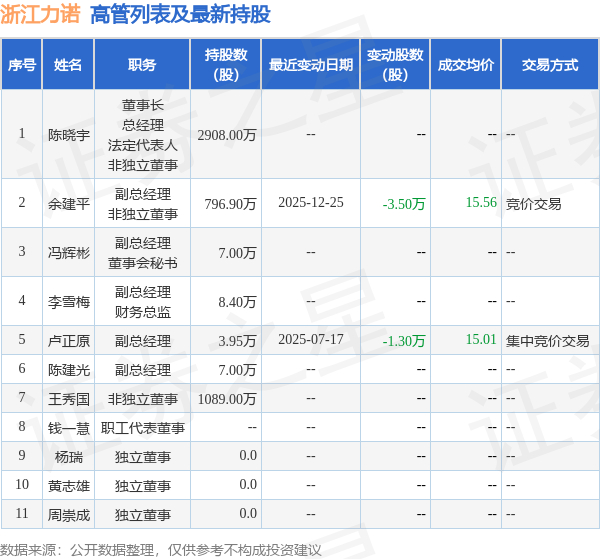This screenshot has width=600, height=559.
Task: Click holdings 7.00万 in 冯辉彬's row
Action: point(237,253)
